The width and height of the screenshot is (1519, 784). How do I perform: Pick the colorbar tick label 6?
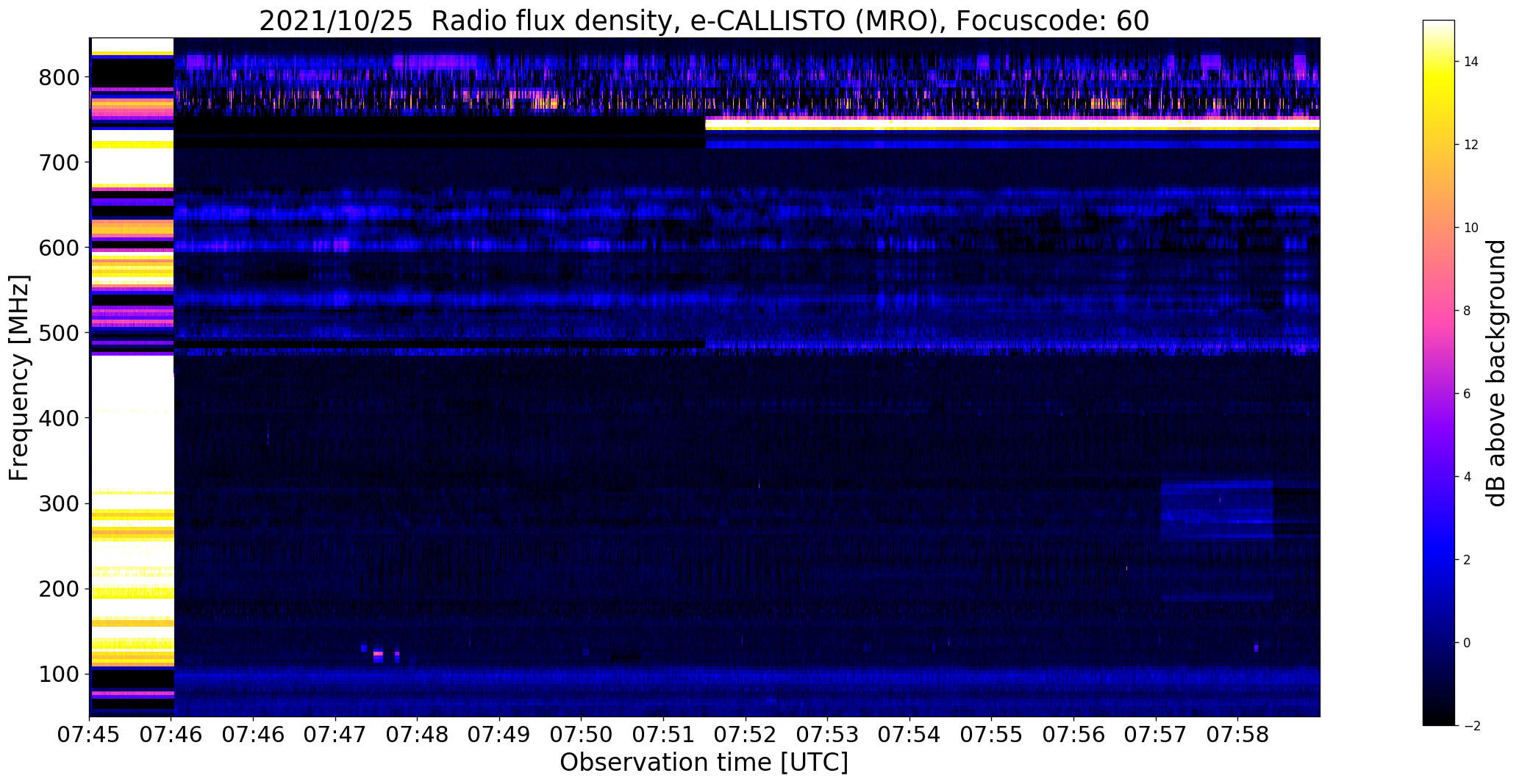[x=1467, y=394]
